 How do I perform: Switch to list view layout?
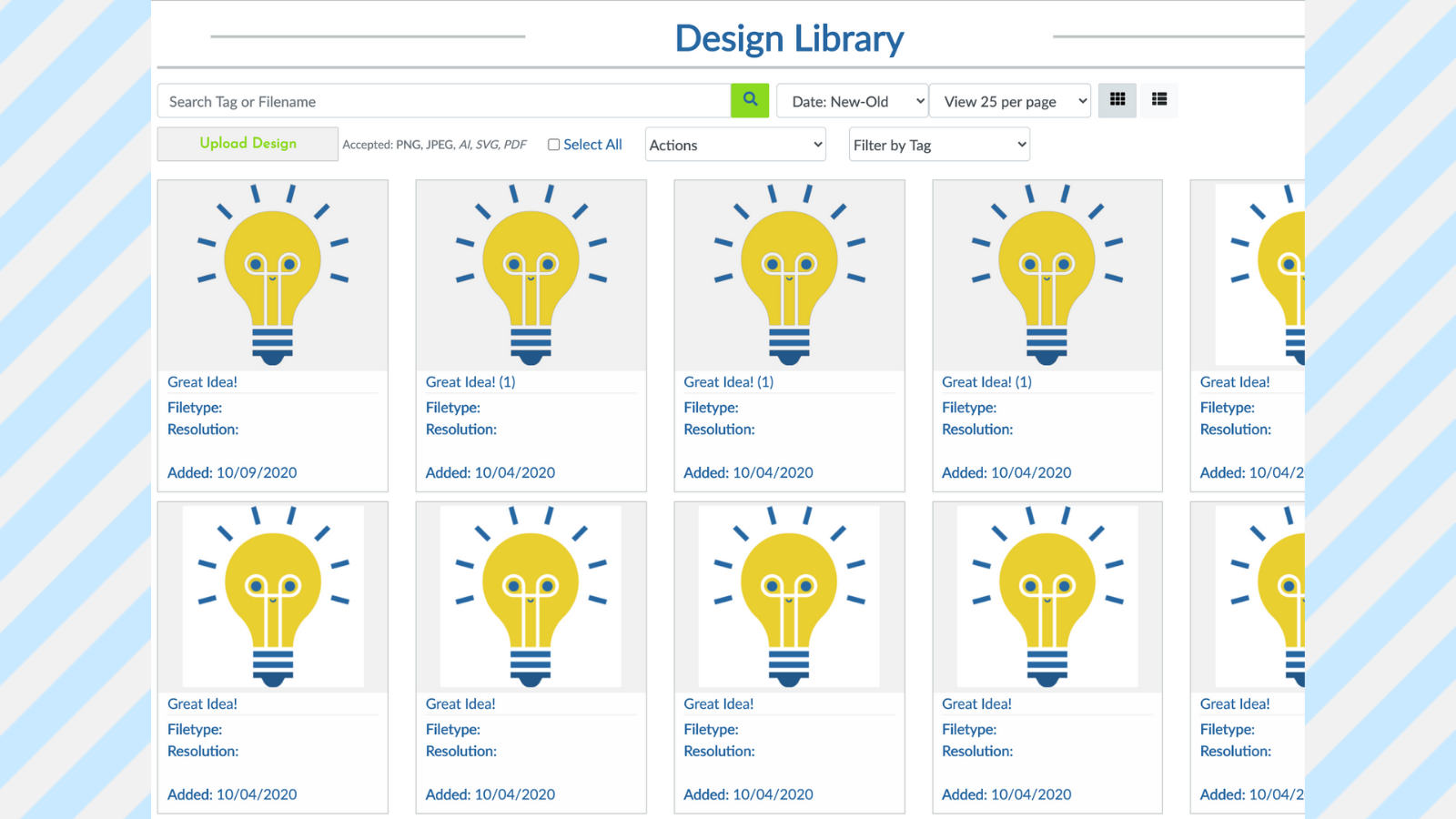[x=1158, y=100]
